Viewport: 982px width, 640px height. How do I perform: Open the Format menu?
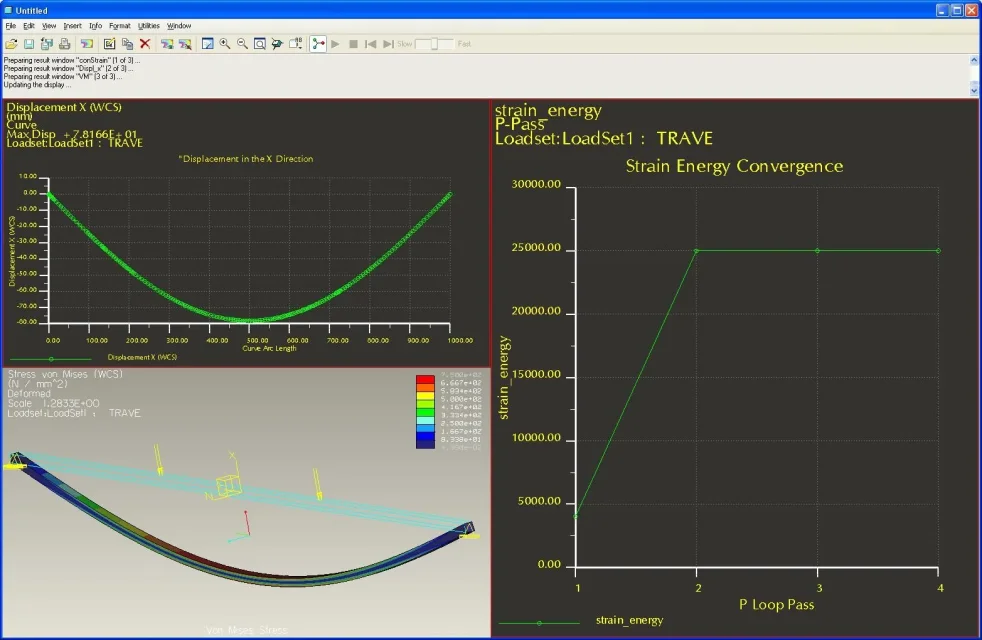[x=120, y=26]
